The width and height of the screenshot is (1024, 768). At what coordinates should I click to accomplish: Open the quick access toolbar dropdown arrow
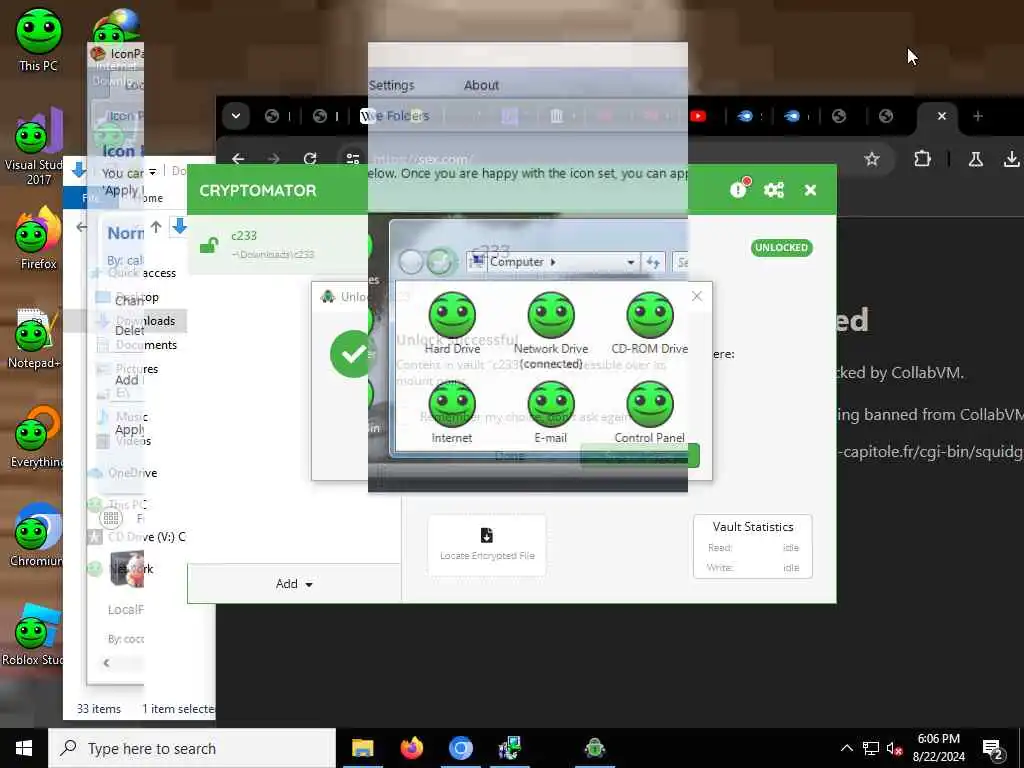pyautogui.click(x=152, y=172)
